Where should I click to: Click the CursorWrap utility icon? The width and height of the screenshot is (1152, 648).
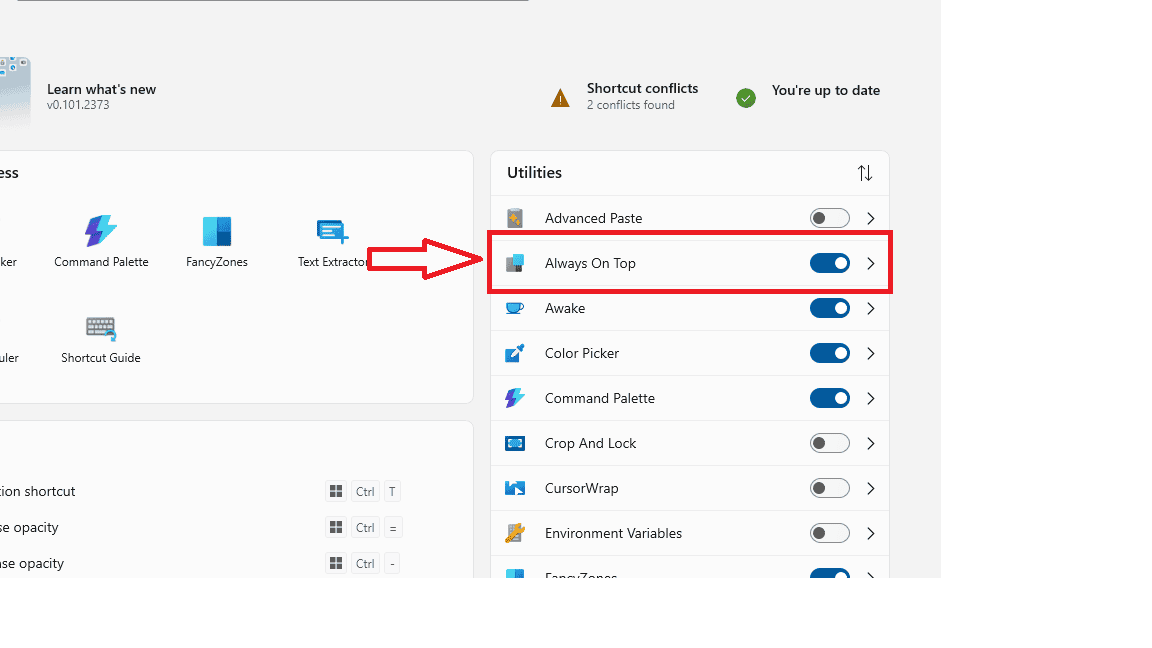point(515,488)
